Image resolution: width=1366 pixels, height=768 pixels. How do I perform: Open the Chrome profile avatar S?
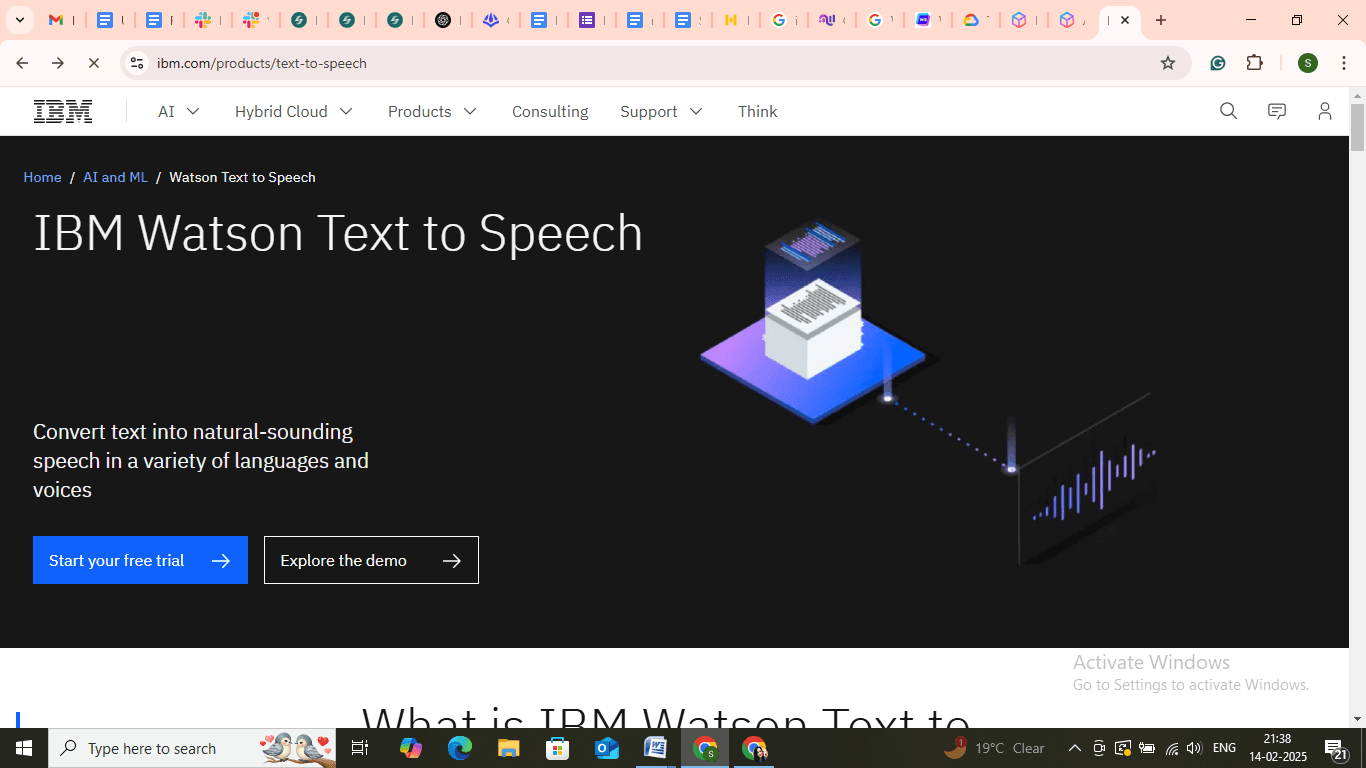coord(1308,63)
